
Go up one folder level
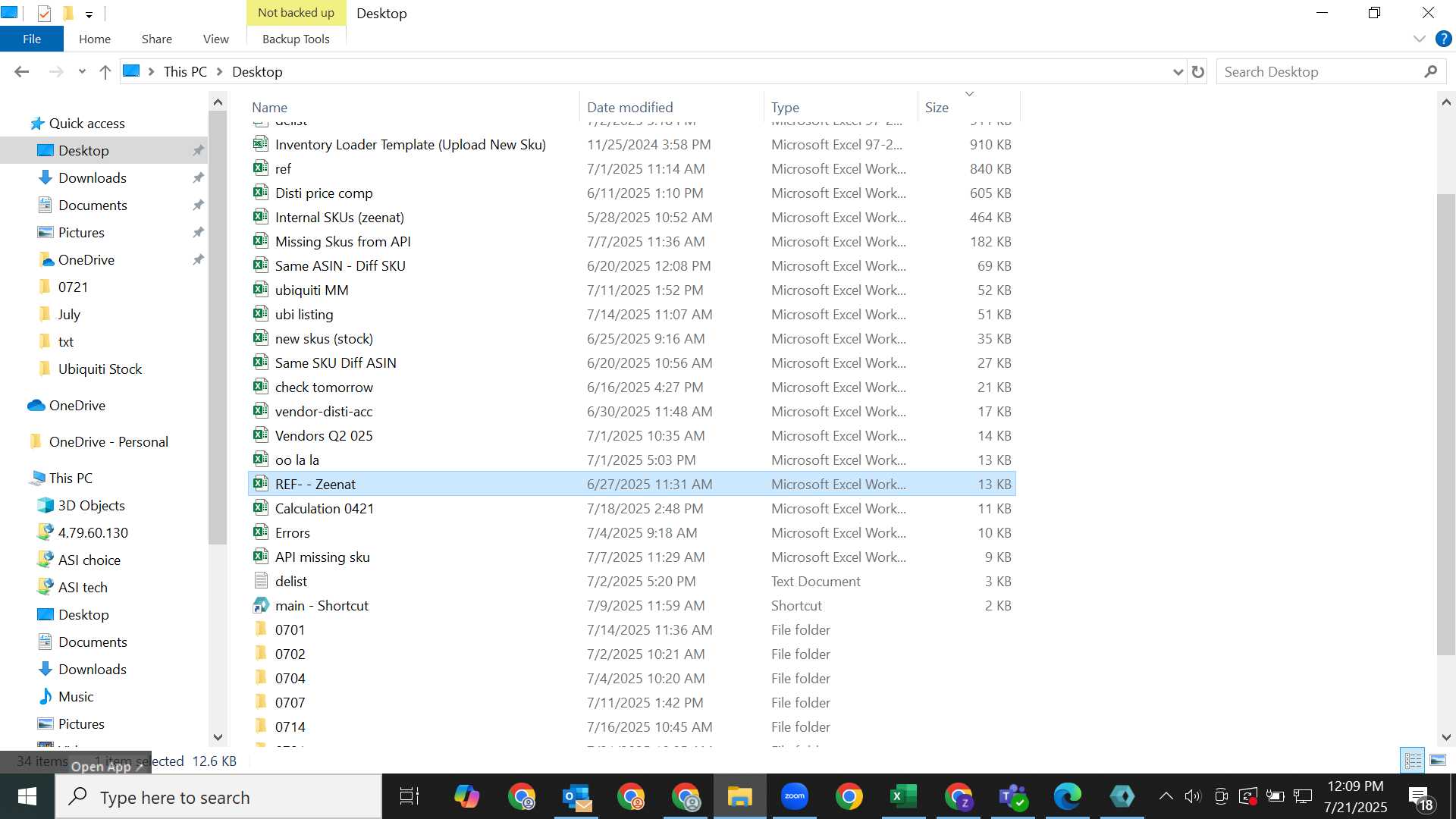[105, 72]
